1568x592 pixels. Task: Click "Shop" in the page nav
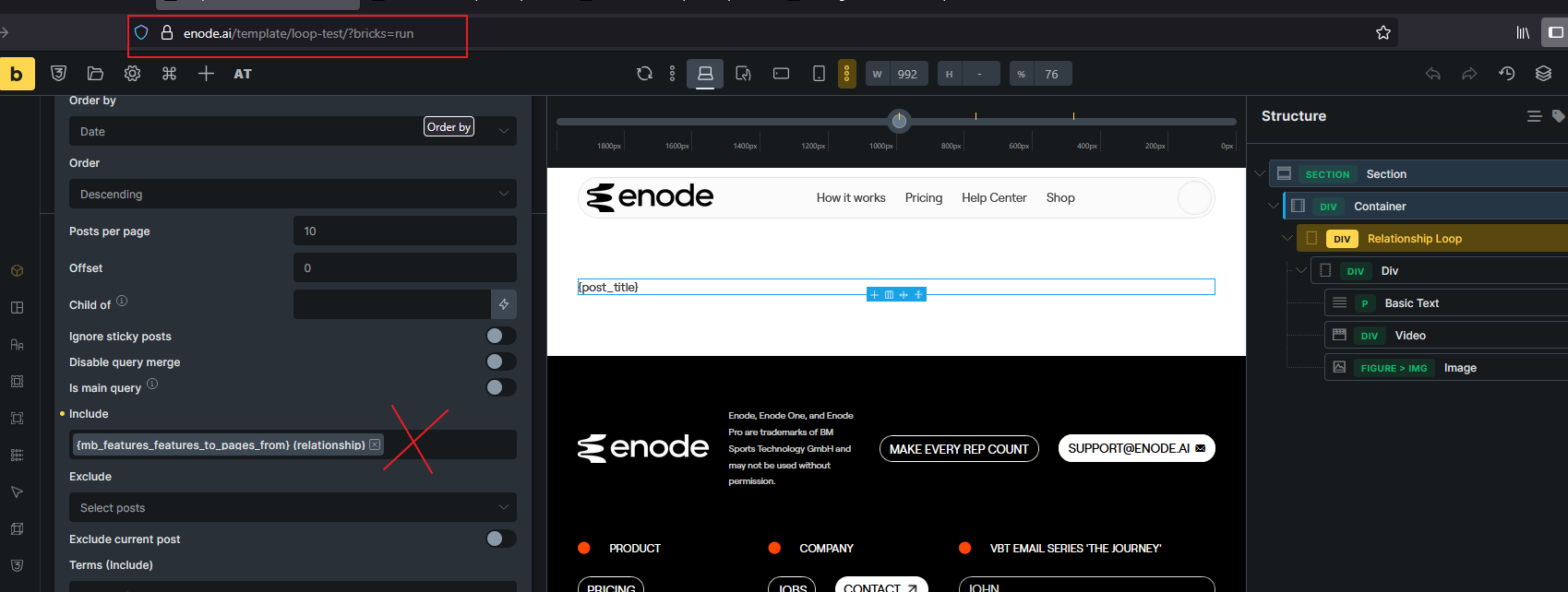pyautogui.click(x=1060, y=197)
